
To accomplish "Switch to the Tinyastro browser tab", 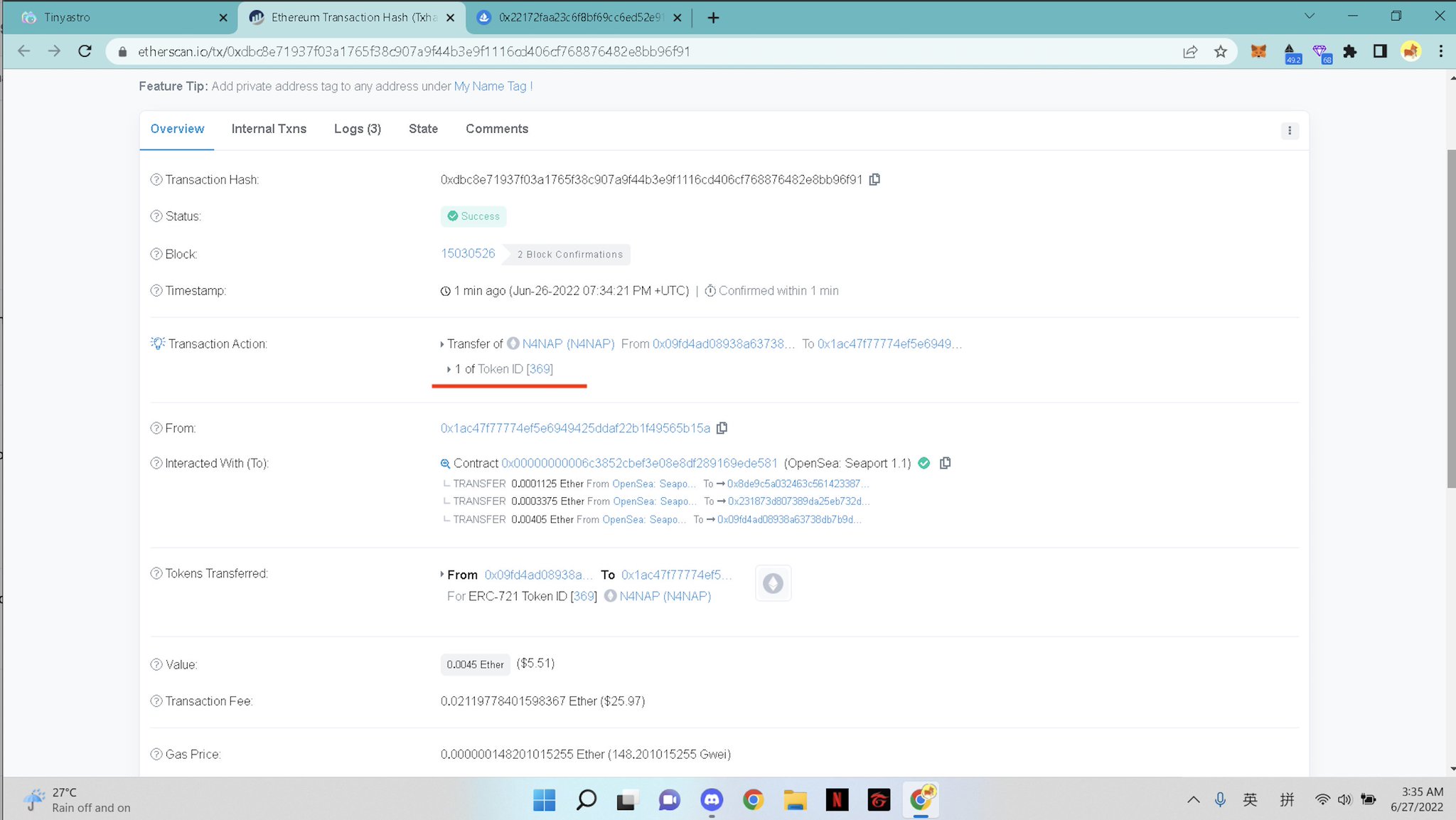I will click(121, 17).
